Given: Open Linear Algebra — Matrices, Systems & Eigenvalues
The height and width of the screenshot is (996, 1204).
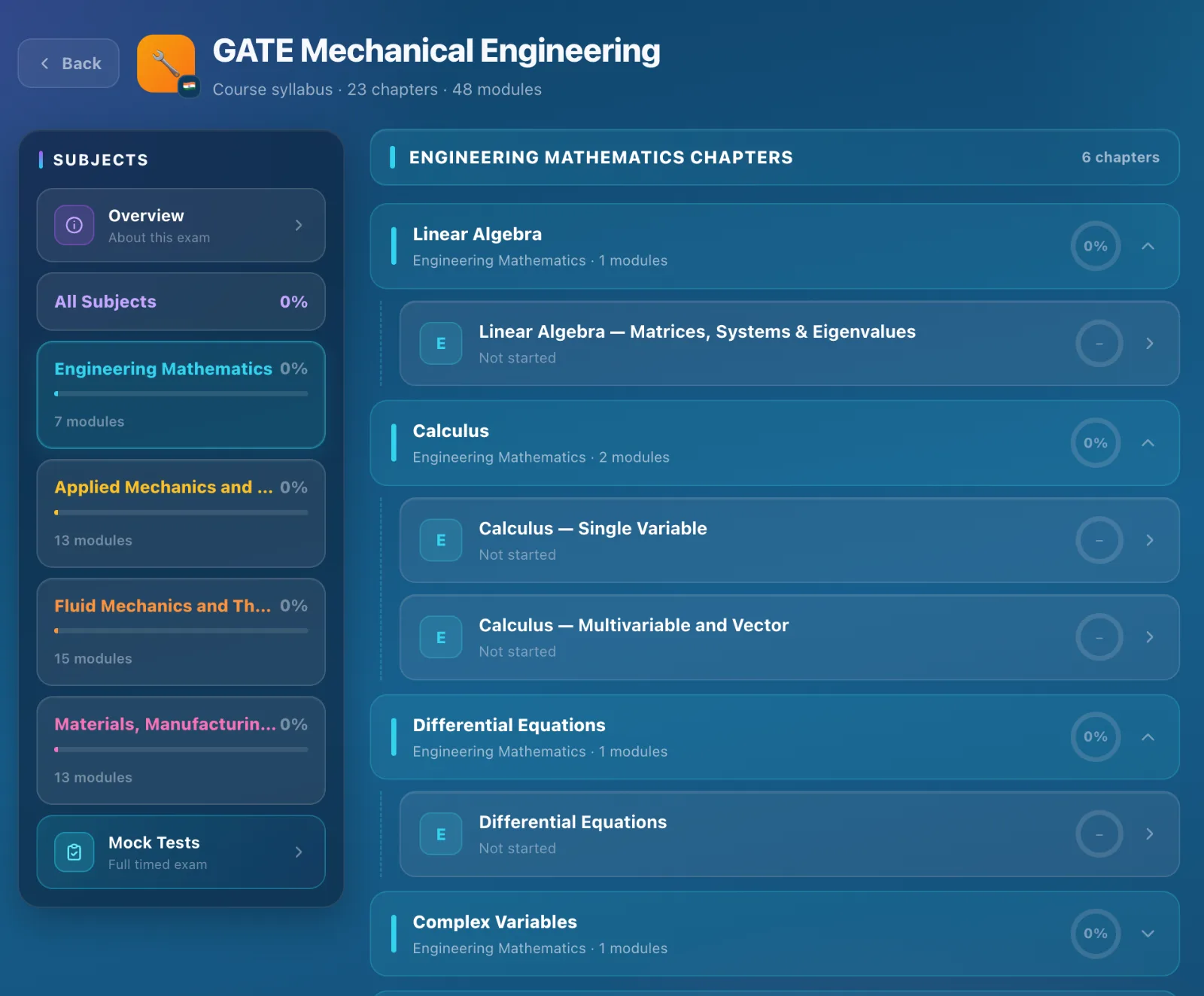Looking at the screenshot, I should coord(789,343).
